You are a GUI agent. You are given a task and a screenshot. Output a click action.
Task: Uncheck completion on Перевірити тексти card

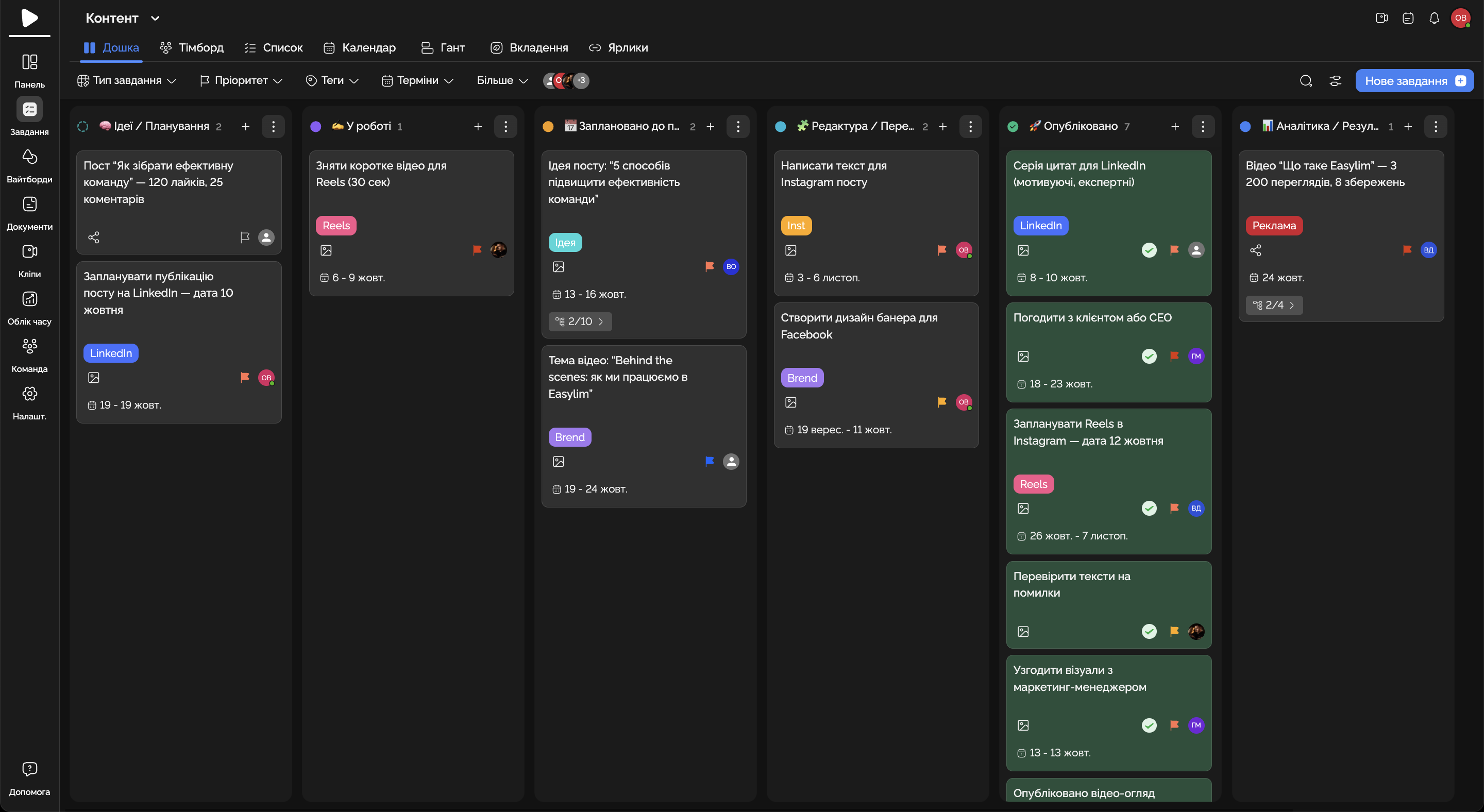click(1149, 631)
